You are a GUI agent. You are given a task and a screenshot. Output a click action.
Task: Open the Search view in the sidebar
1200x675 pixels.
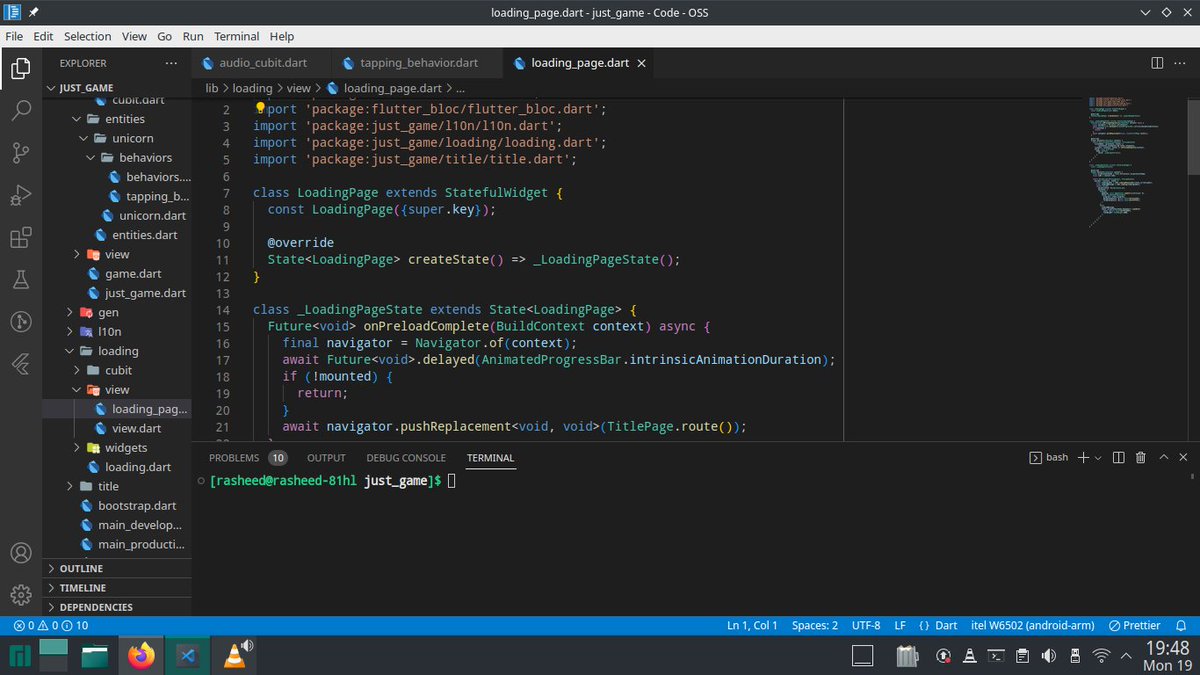(x=21, y=112)
